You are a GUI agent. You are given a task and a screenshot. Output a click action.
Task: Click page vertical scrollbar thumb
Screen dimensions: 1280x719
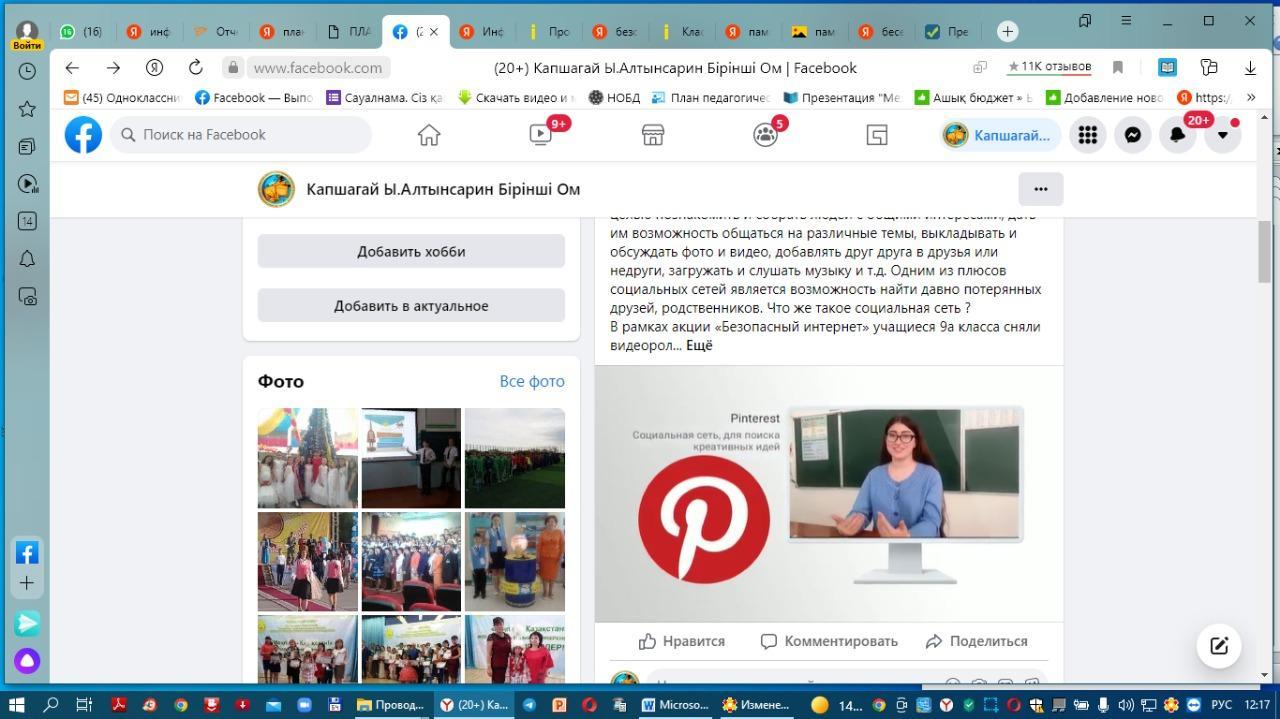coord(1264,250)
